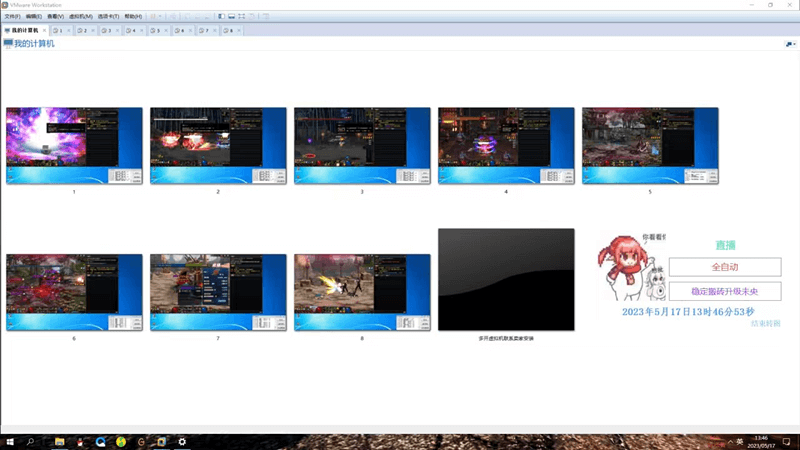Toggle the thumbnail bar view icon

pyautogui.click(x=232, y=16)
